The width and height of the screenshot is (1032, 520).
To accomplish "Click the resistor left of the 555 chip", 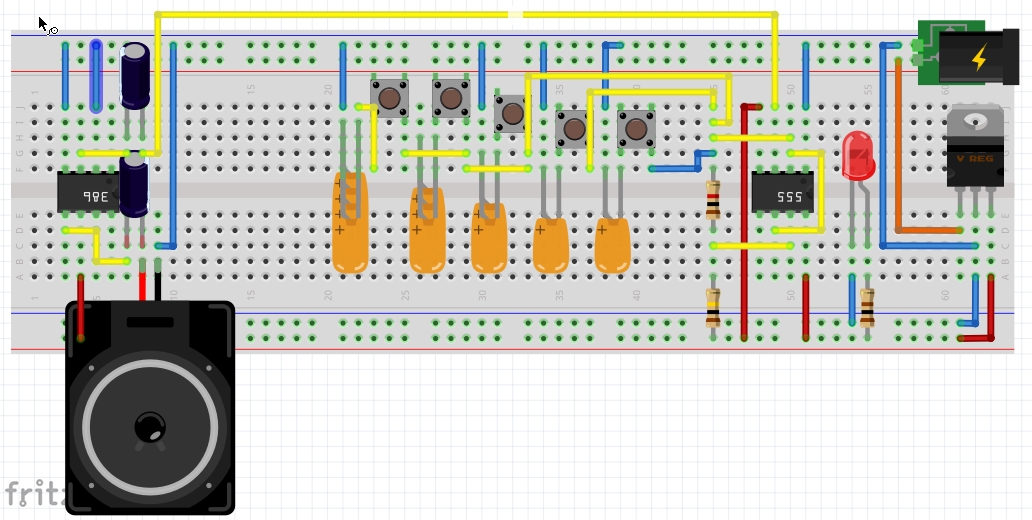I will point(712,200).
